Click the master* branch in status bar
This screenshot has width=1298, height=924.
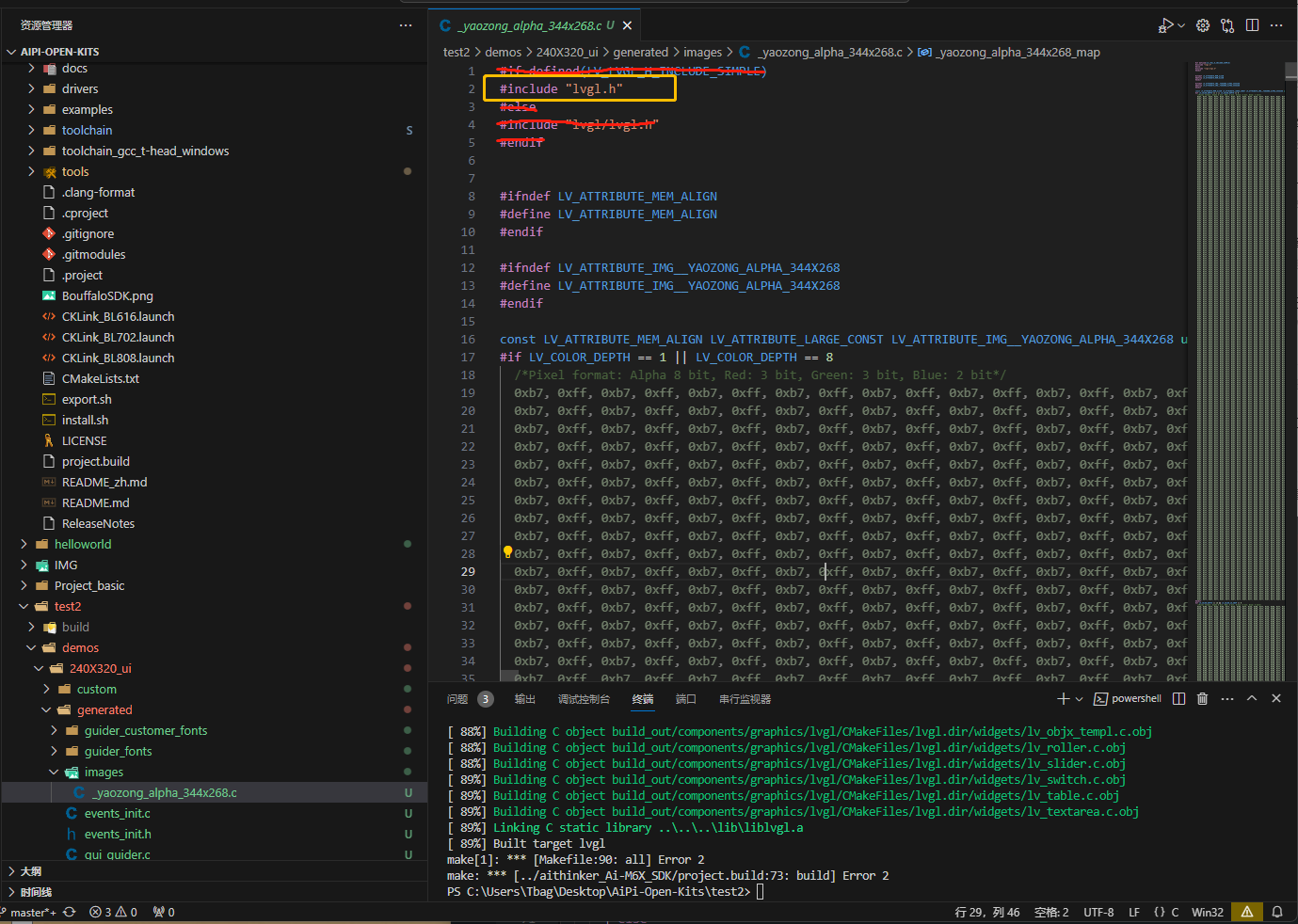tap(28, 912)
